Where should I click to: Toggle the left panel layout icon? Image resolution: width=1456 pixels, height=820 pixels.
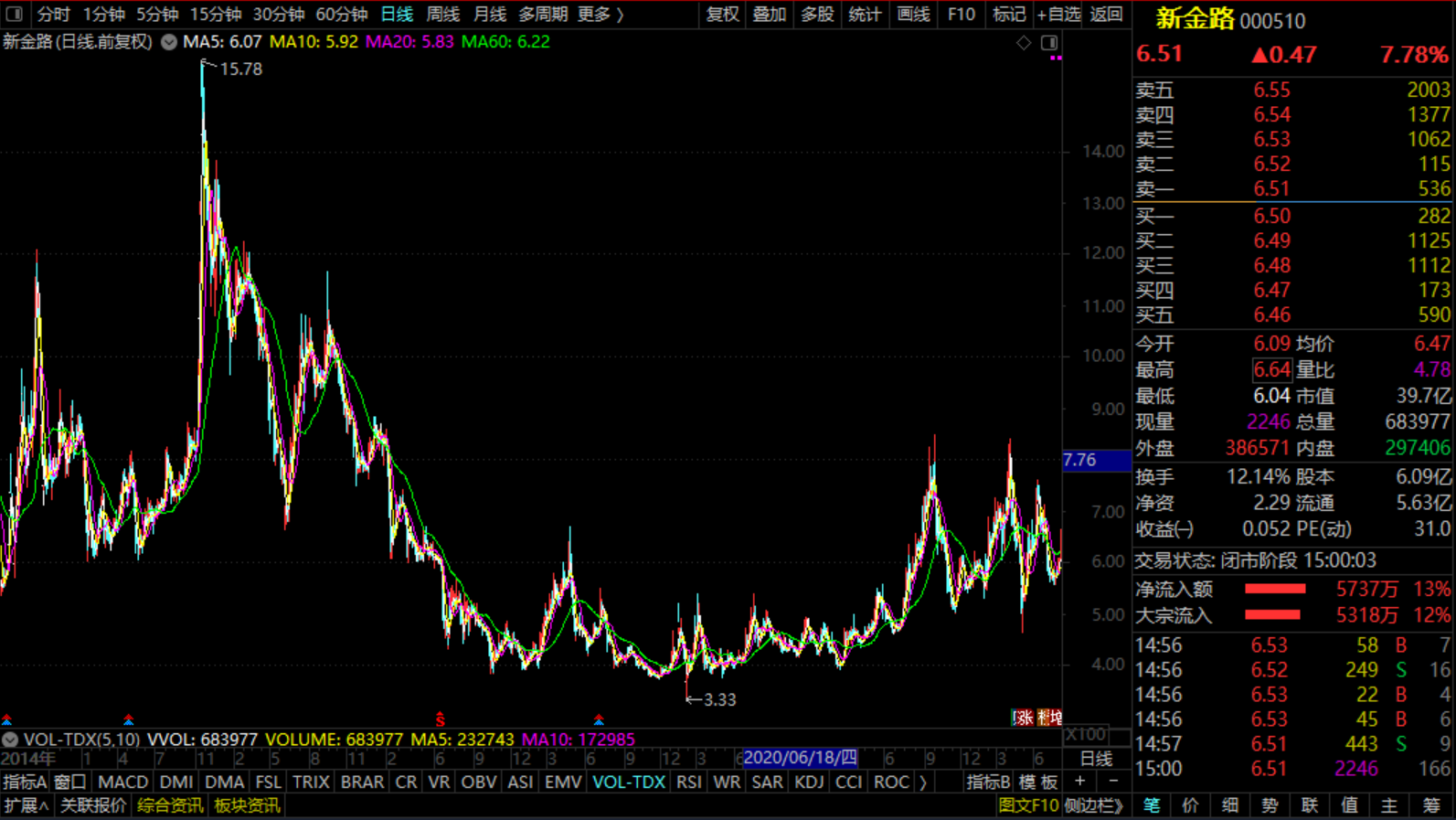point(14,14)
